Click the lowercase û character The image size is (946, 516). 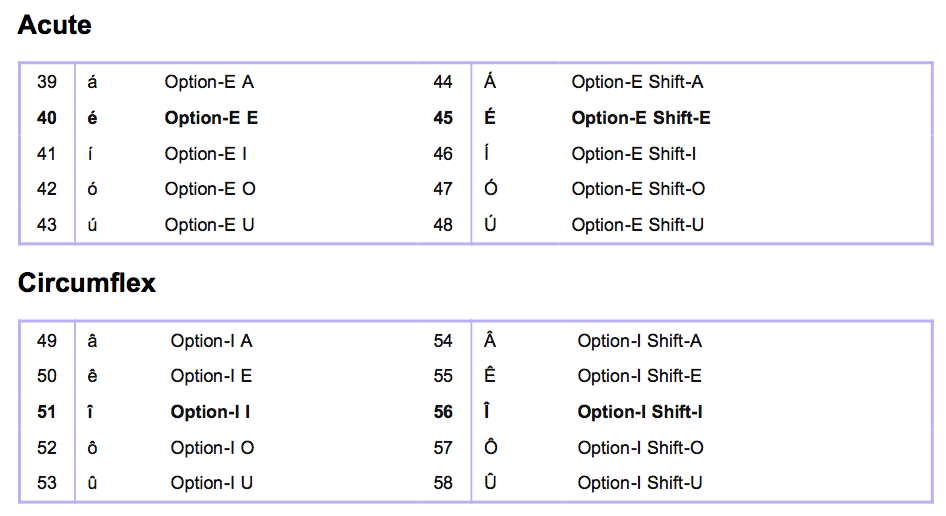point(93,483)
